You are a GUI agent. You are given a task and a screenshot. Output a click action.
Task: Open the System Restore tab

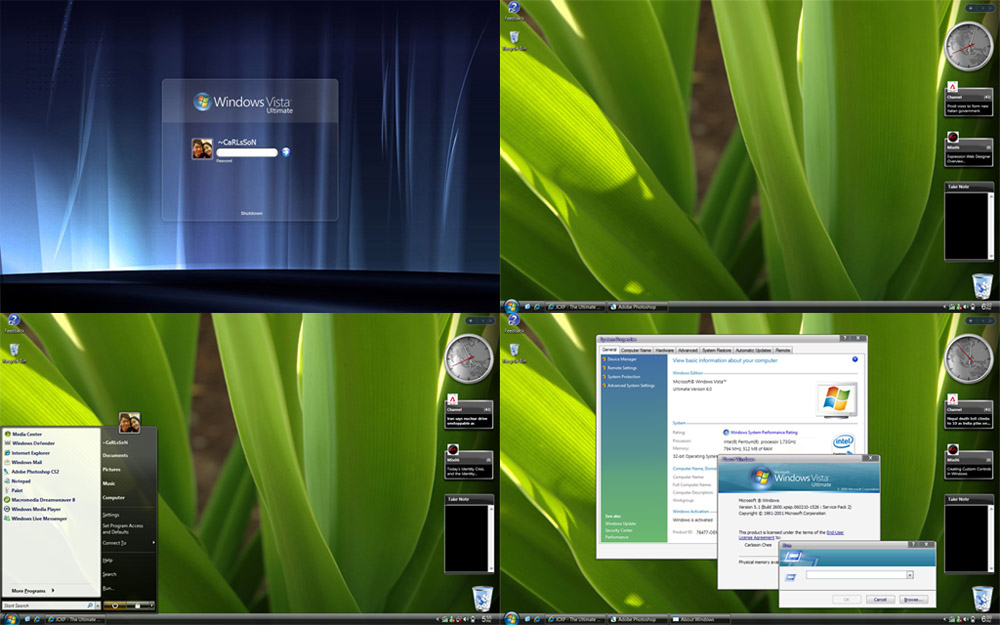tap(715, 350)
